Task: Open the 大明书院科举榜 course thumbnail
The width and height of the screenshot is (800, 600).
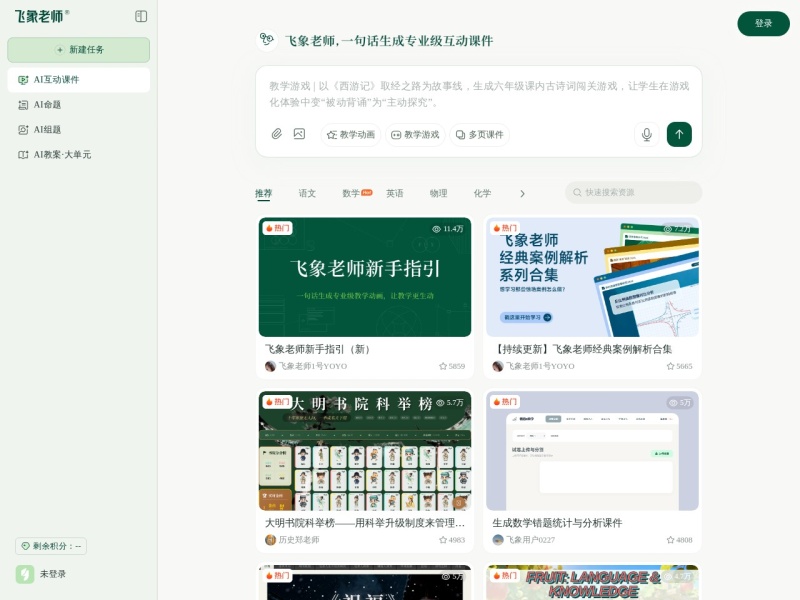Action: pos(365,450)
